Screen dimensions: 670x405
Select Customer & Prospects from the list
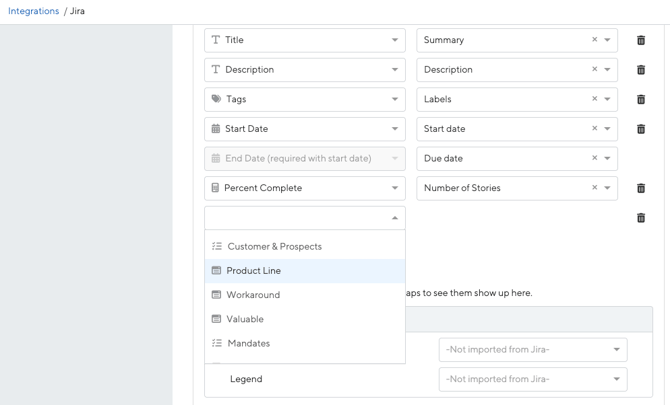[x=305, y=247]
